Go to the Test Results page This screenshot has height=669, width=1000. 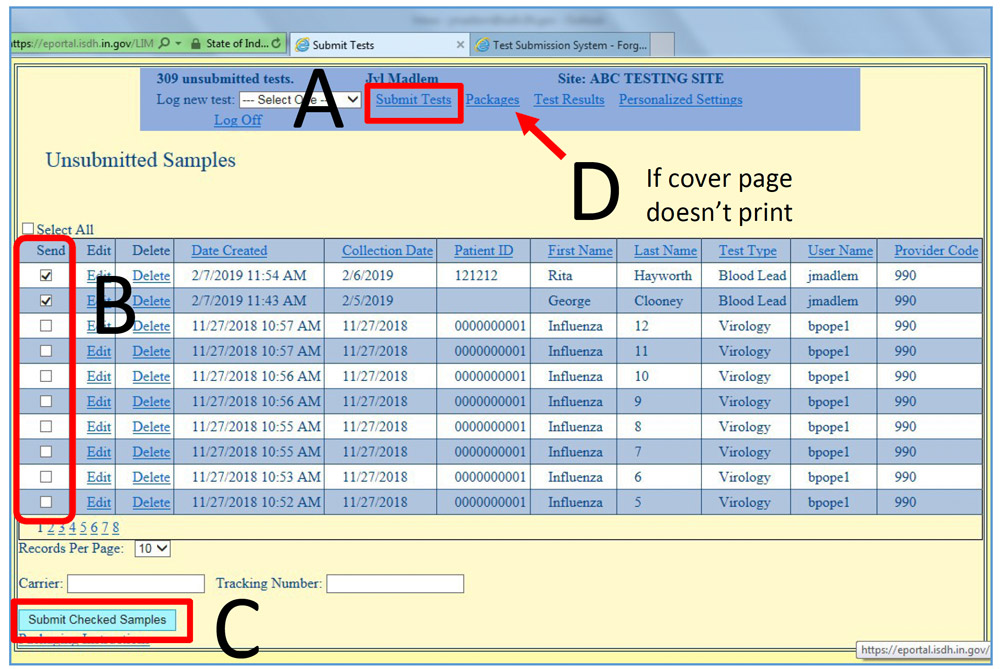tap(569, 100)
